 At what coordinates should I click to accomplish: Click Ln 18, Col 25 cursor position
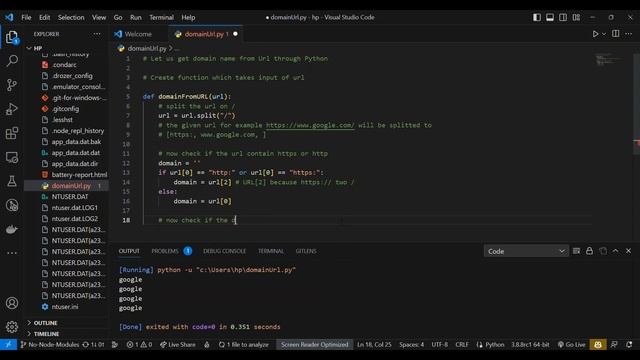374,344
